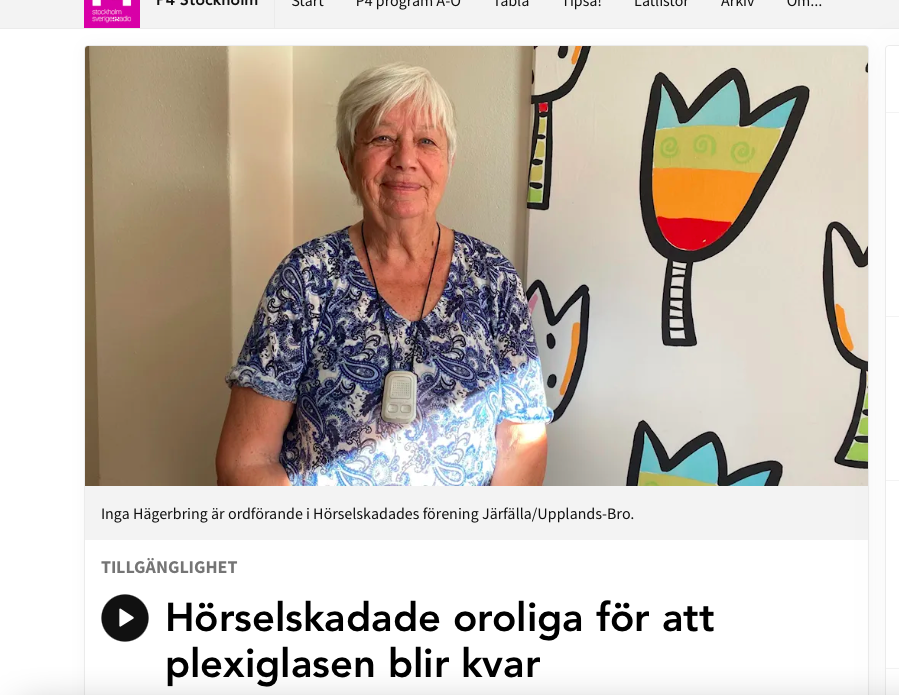Go to the Start tab
This screenshot has height=695, width=899.
[x=307, y=3]
